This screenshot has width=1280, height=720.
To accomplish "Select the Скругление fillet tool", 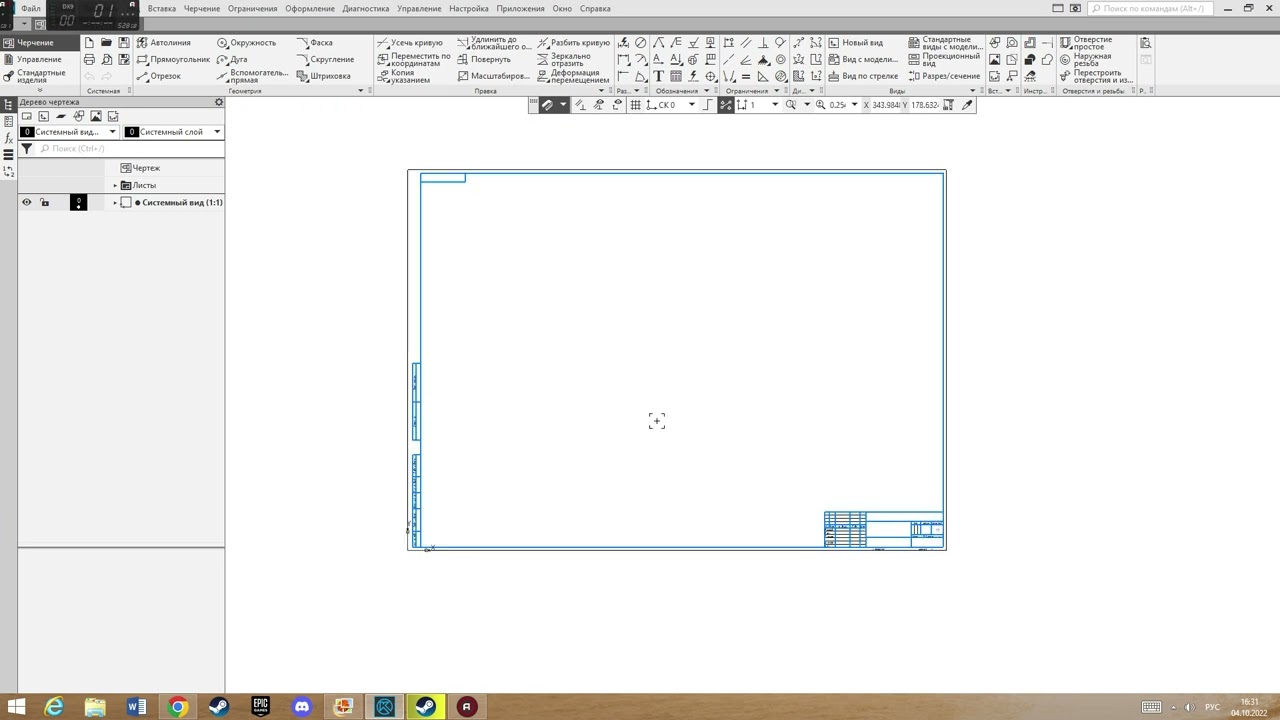I will coord(325,59).
